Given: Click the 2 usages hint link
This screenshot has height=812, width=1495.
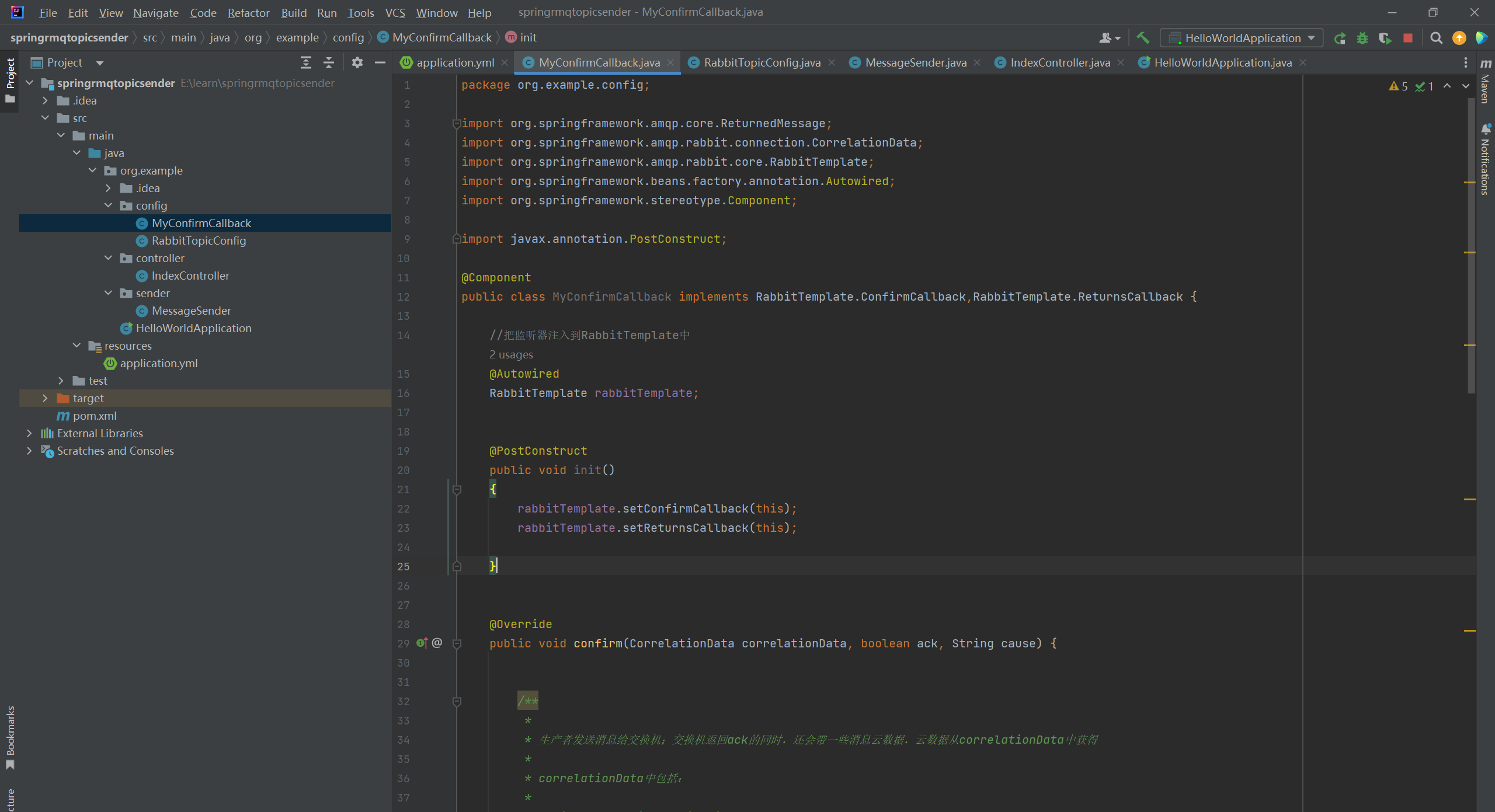Looking at the screenshot, I should click(510, 354).
